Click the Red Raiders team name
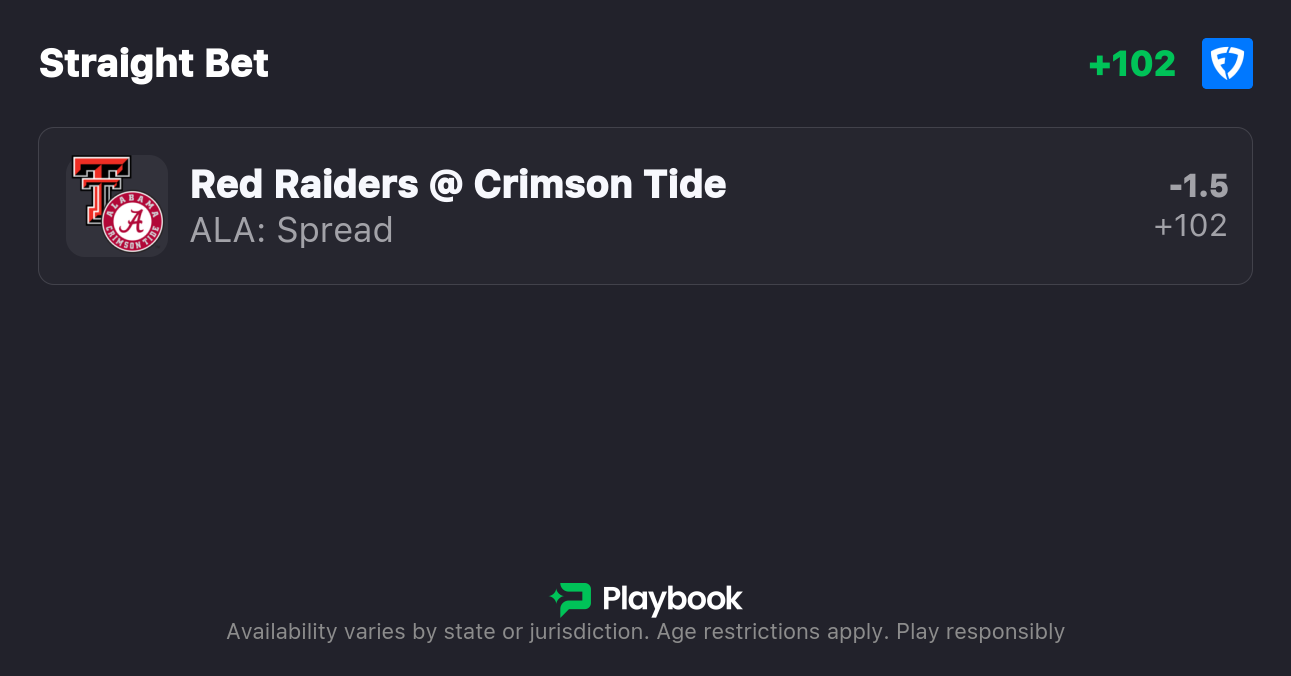This screenshot has width=1291, height=676. [304, 184]
